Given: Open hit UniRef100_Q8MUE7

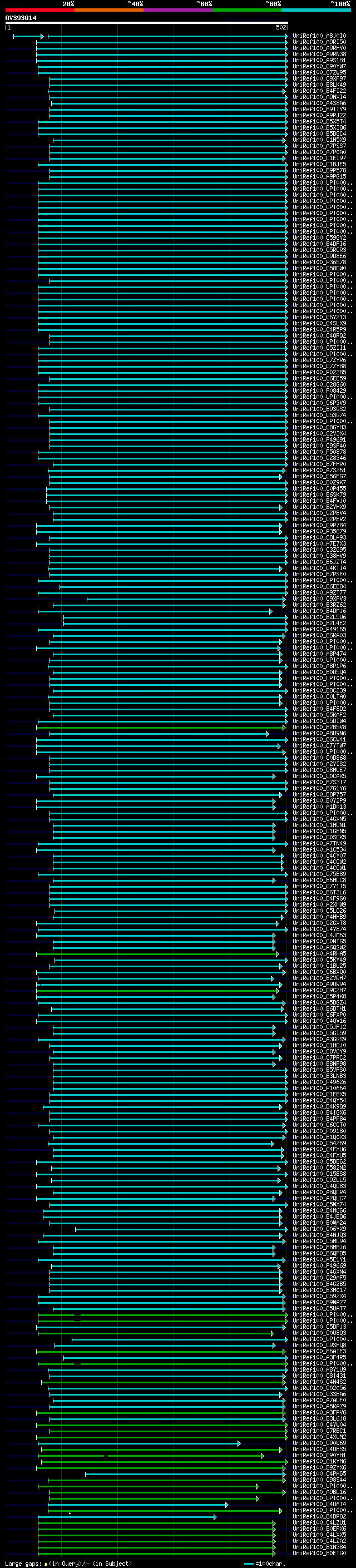Looking at the screenshot, I should 319,770.
